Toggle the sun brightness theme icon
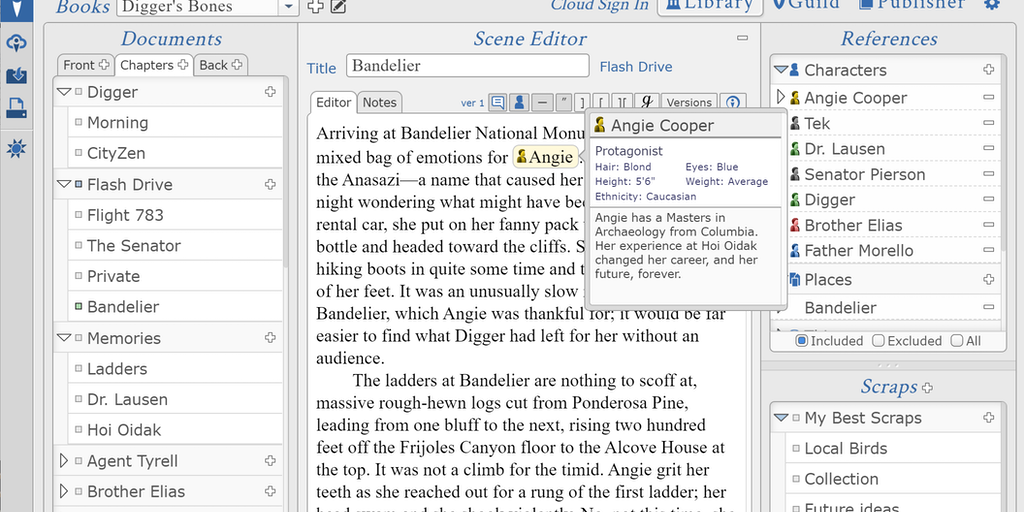The width and height of the screenshot is (1024, 512). tap(16, 148)
